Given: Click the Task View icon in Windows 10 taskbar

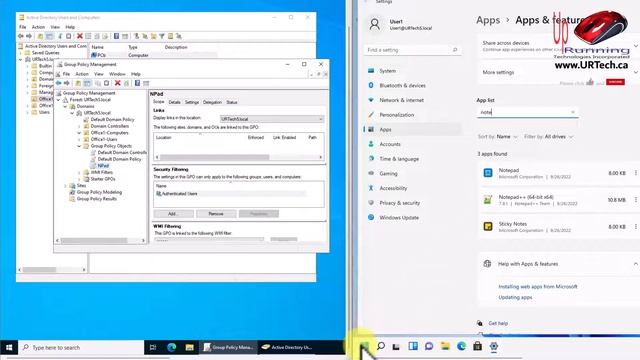Looking at the screenshot, I should 153,347.
